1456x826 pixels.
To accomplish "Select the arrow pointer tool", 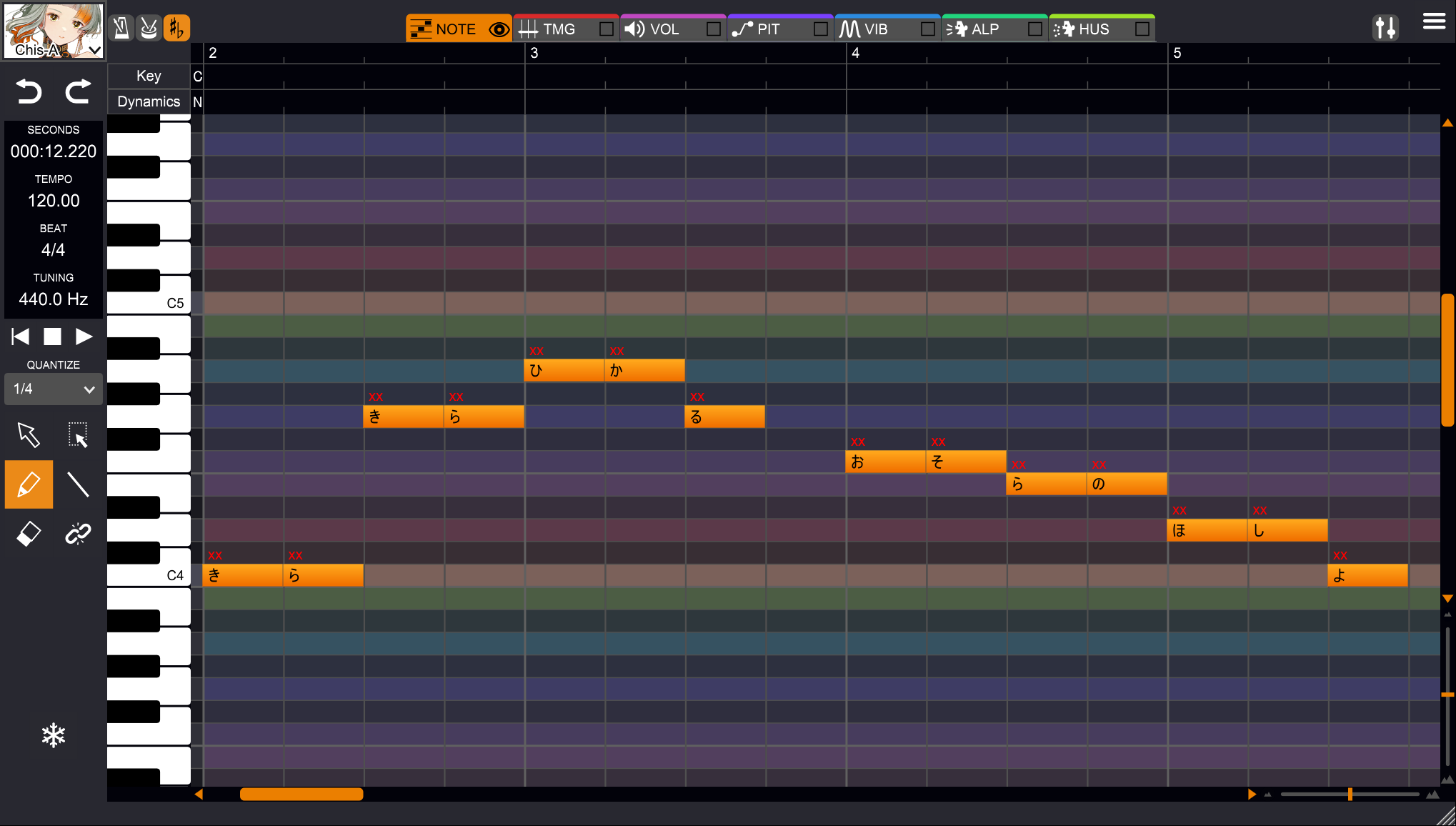I will coord(29,434).
